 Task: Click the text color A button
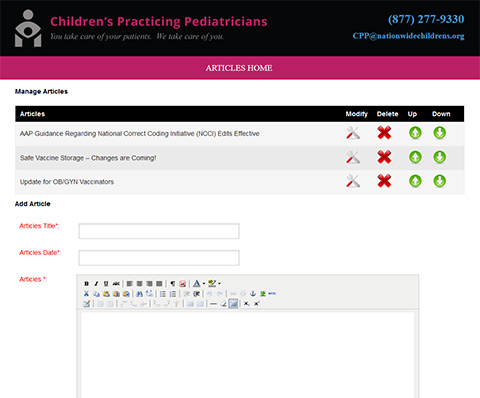(x=197, y=283)
